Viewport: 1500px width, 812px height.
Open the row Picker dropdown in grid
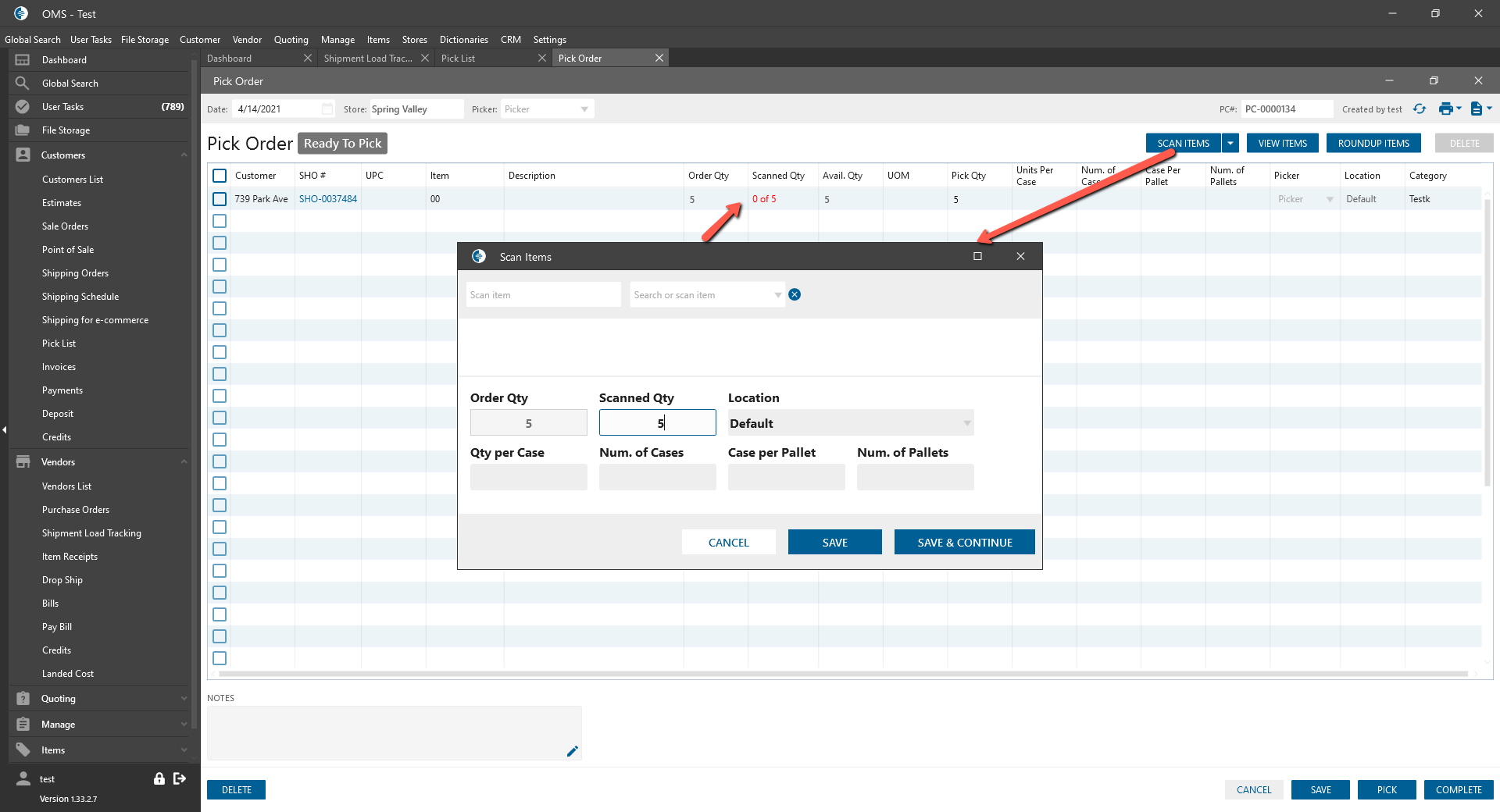[1330, 199]
